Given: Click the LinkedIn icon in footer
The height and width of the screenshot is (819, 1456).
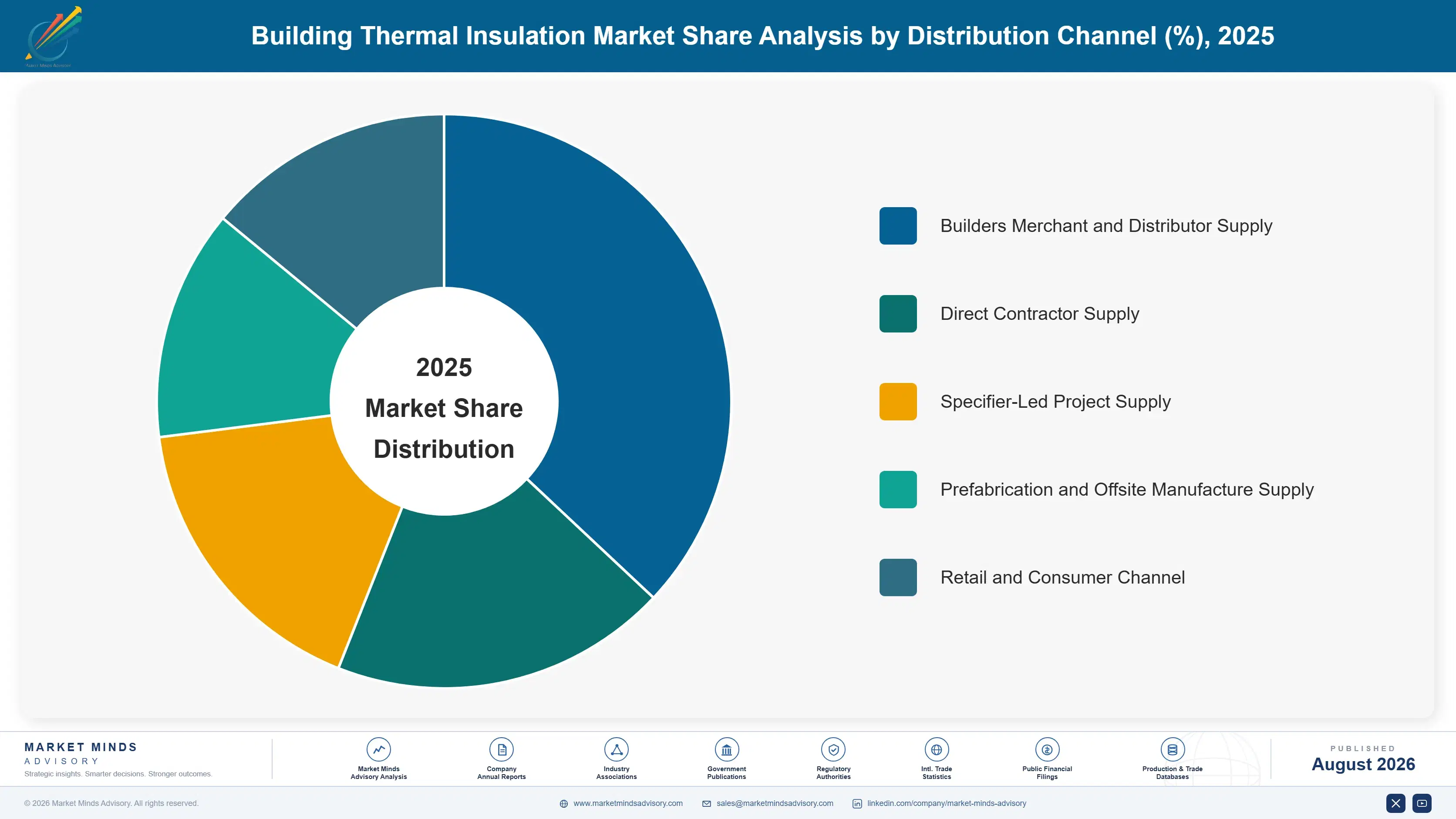Looking at the screenshot, I should pos(857,804).
